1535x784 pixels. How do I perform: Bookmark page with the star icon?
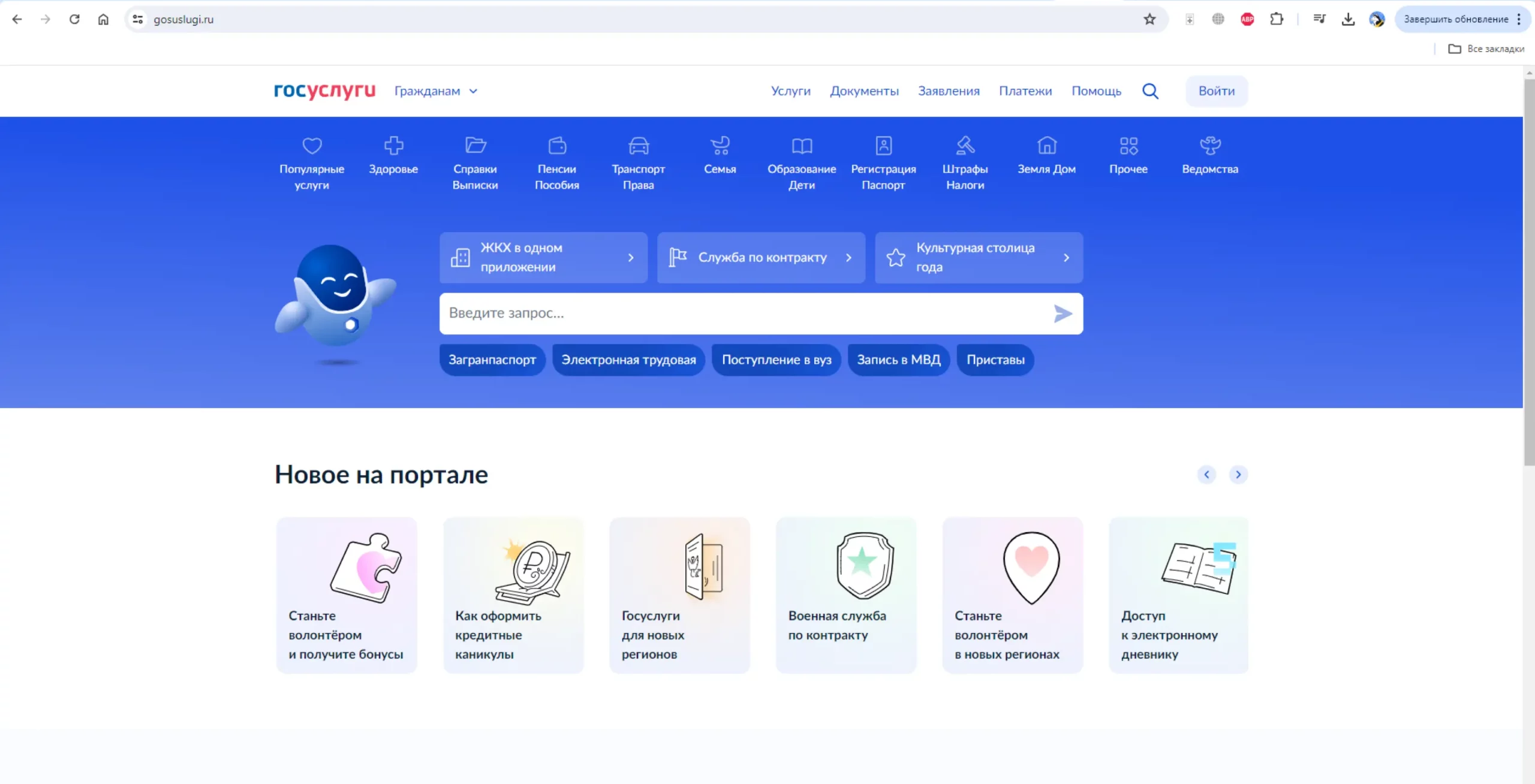[x=1149, y=19]
